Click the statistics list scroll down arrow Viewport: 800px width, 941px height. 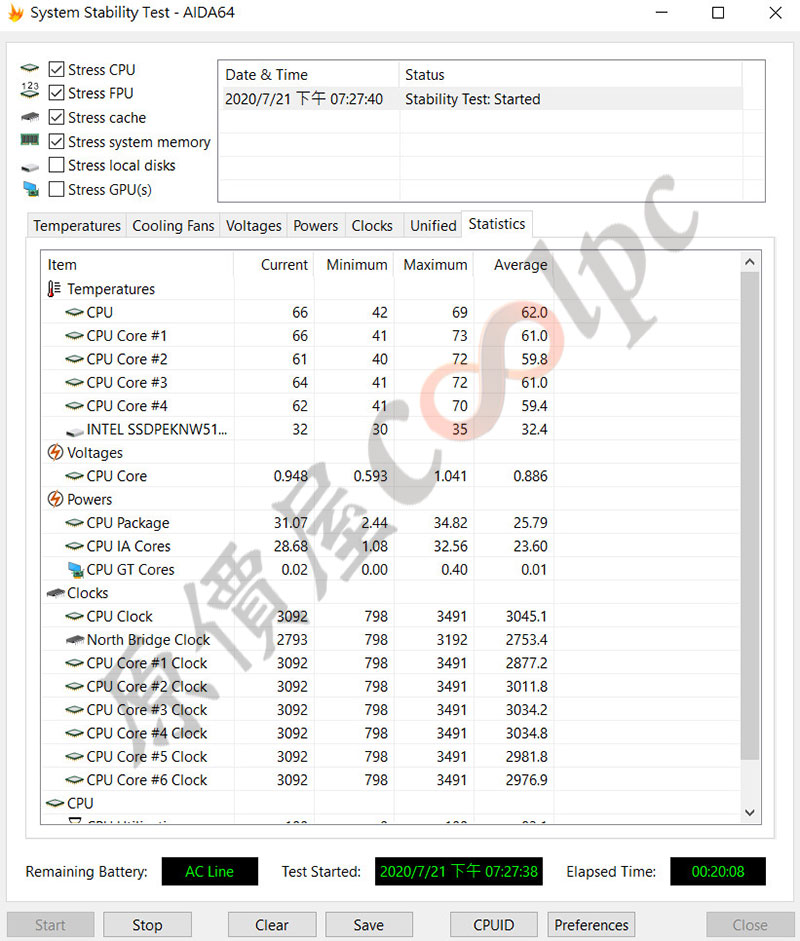tap(750, 813)
